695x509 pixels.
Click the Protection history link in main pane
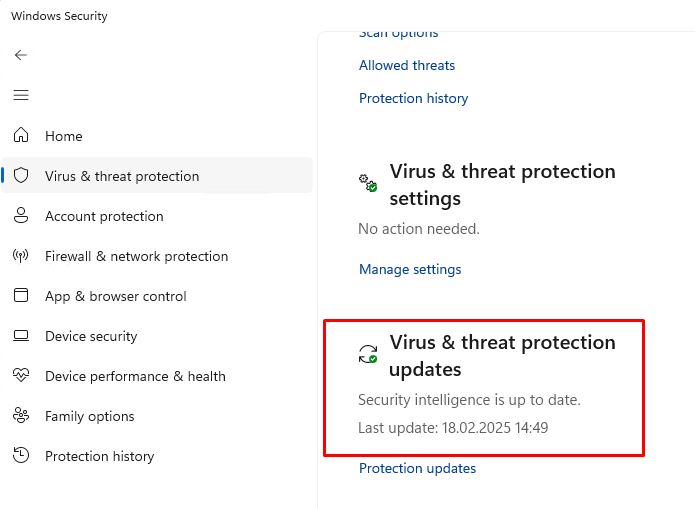point(414,98)
